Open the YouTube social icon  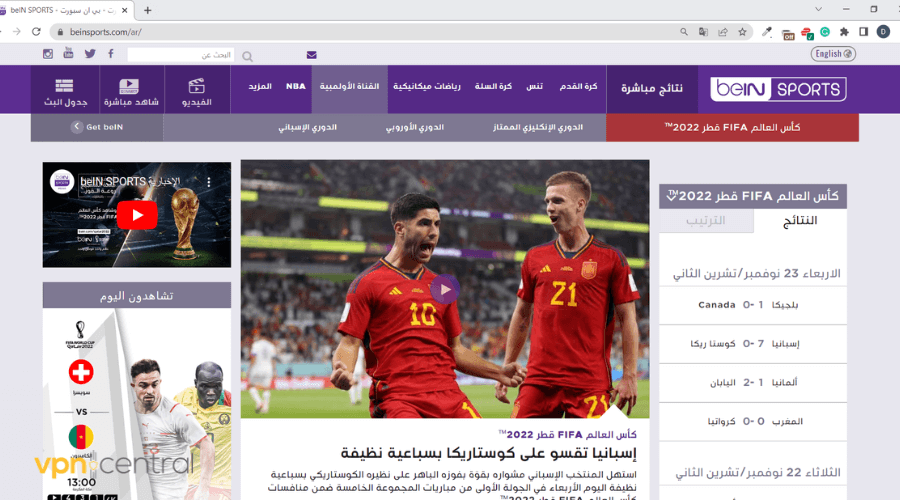tap(68, 53)
